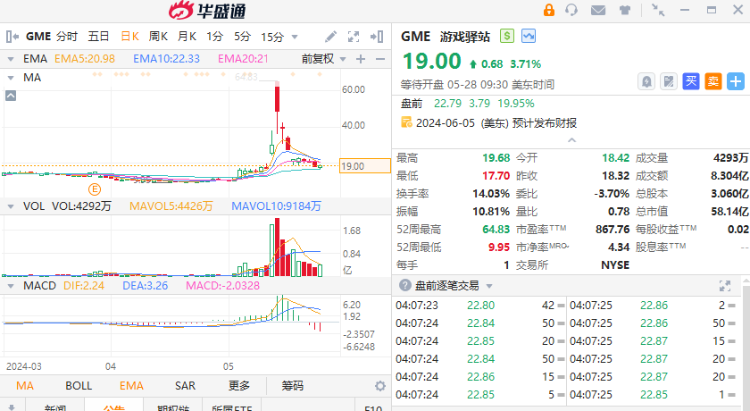This screenshot has height=411, width=750.
Task: Open customer service headset icon
Action: (571, 10)
